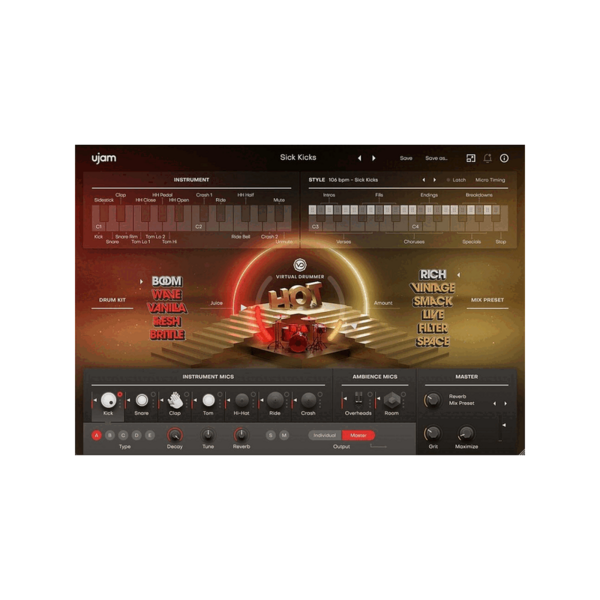The image size is (600, 600).
Task: Solo the channel with S button
Action: (x=271, y=435)
